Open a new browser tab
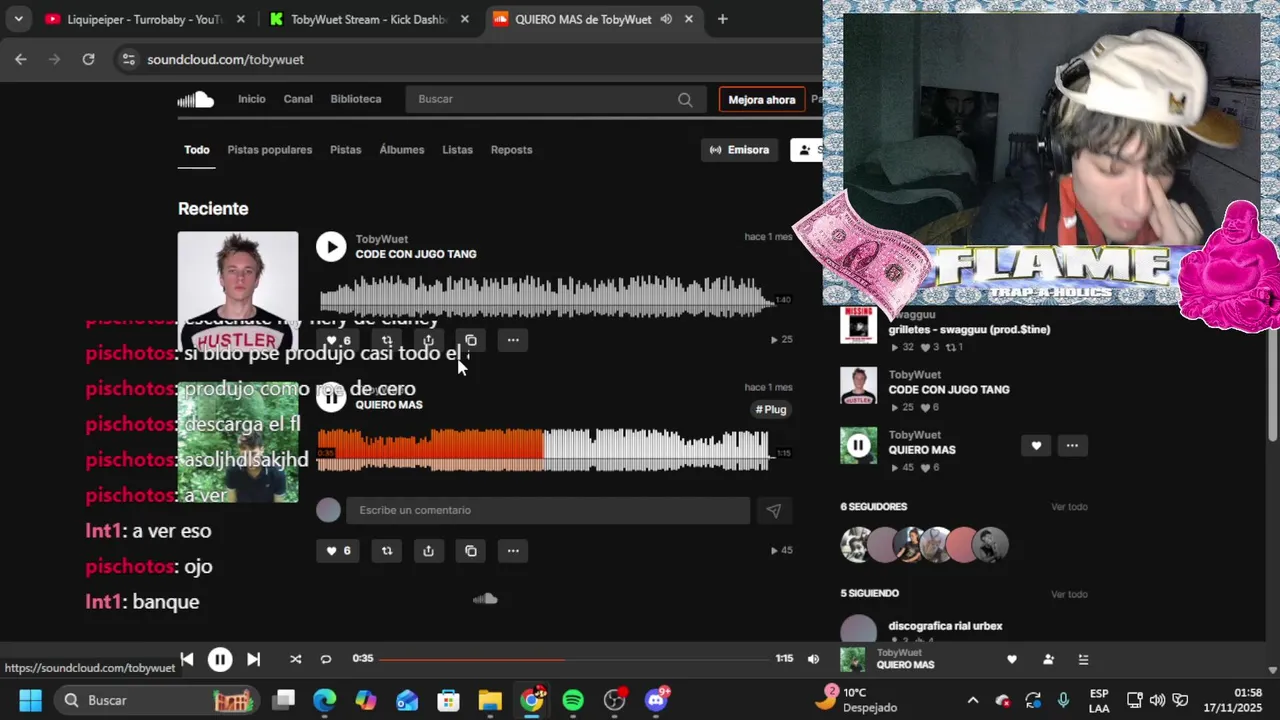 722,19
